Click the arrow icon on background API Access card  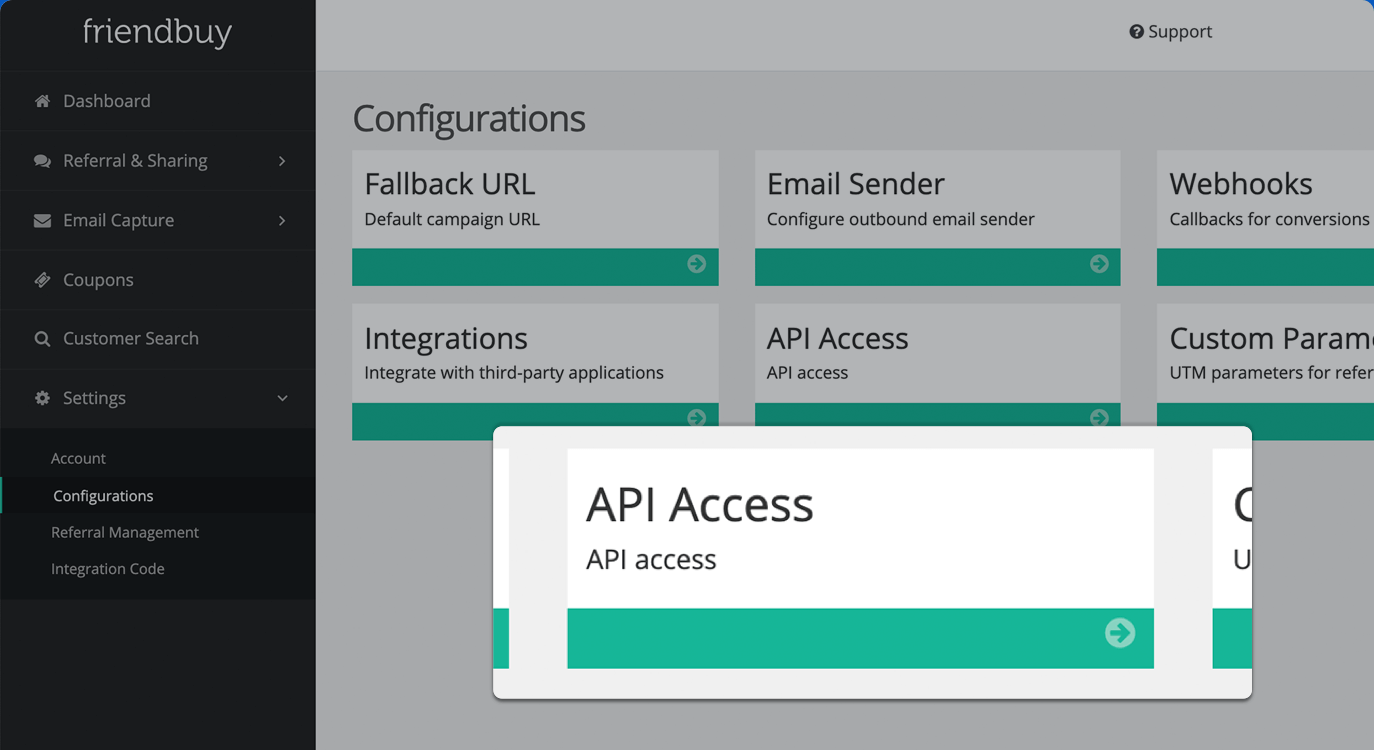click(x=1099, y=417)
